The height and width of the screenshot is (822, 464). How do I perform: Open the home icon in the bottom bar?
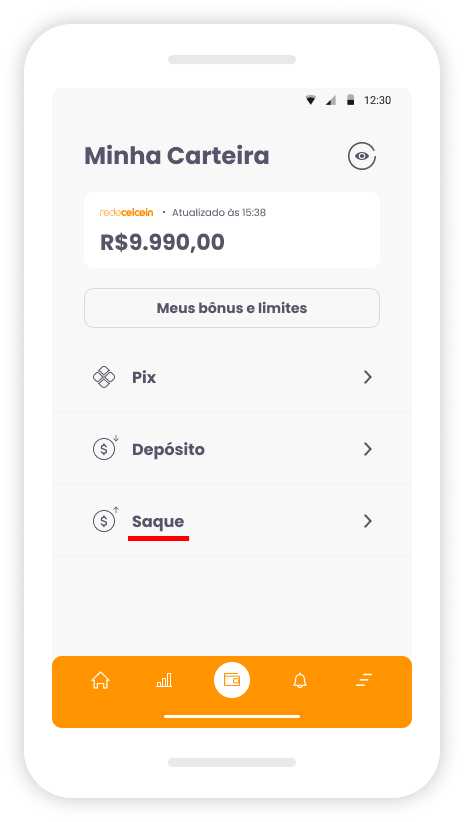coord(100,680)
